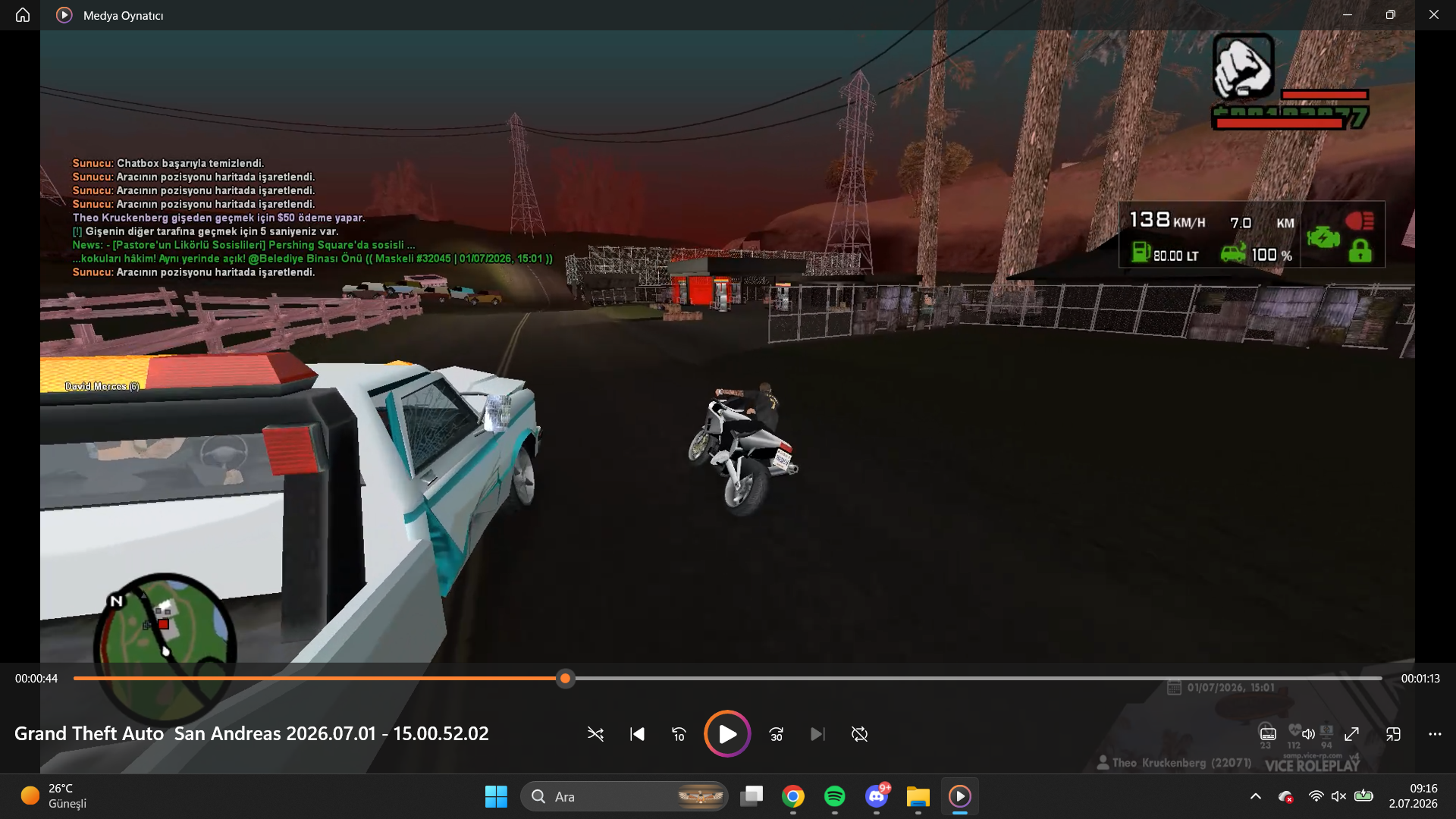Enter full screen mode
The image size is (1456, 819).
[1351, 734]
